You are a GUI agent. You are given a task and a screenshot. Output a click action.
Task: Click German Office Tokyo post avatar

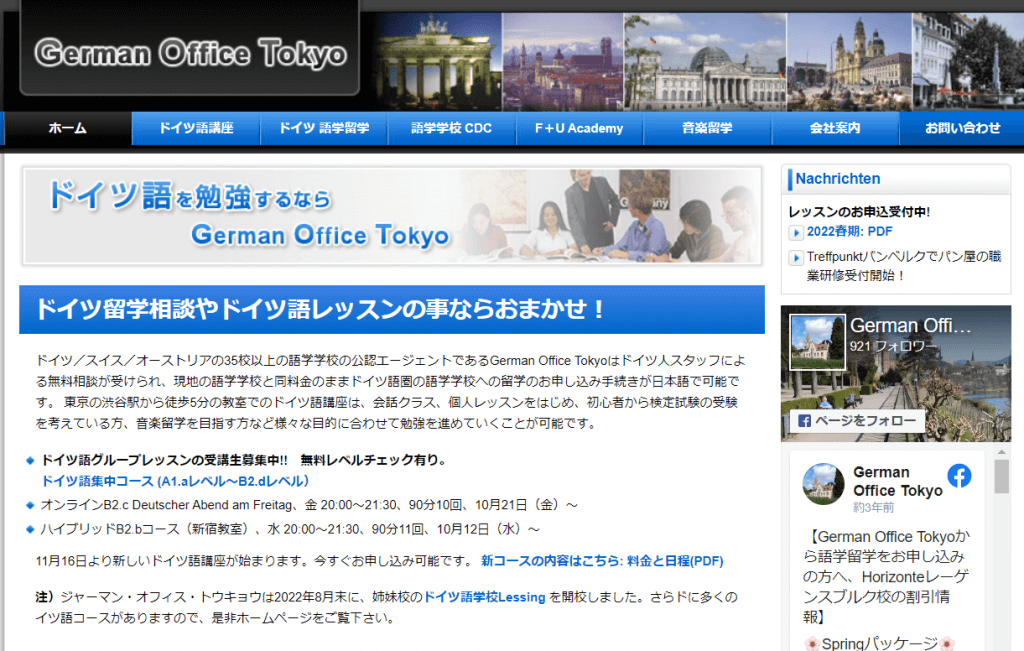pos(823,484)
